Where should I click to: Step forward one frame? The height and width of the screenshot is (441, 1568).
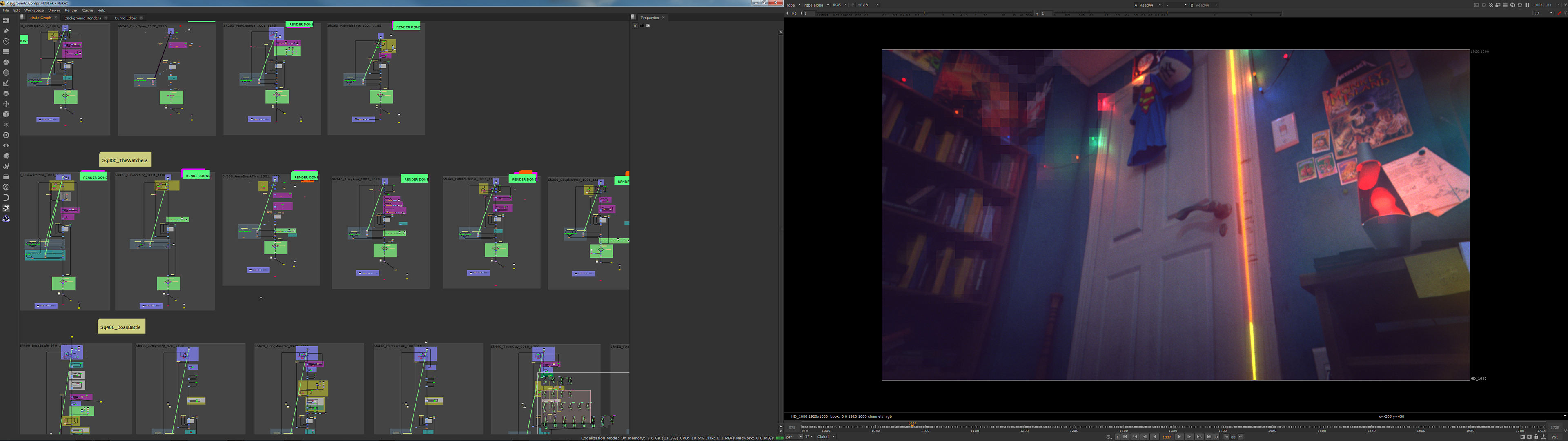coord(1189,437)
